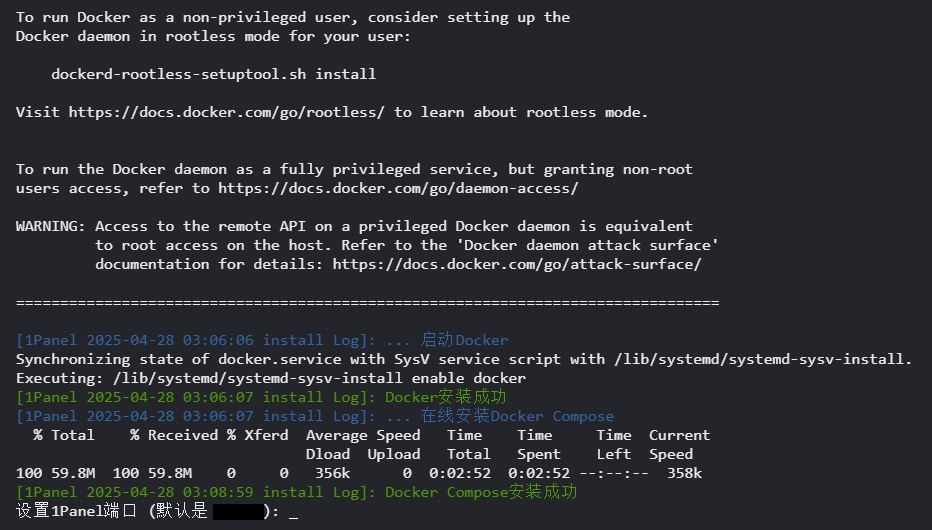Click the green Docker安装成功 log line
Viewport: 932px width, 530px height.
click(x=261, y=397)
